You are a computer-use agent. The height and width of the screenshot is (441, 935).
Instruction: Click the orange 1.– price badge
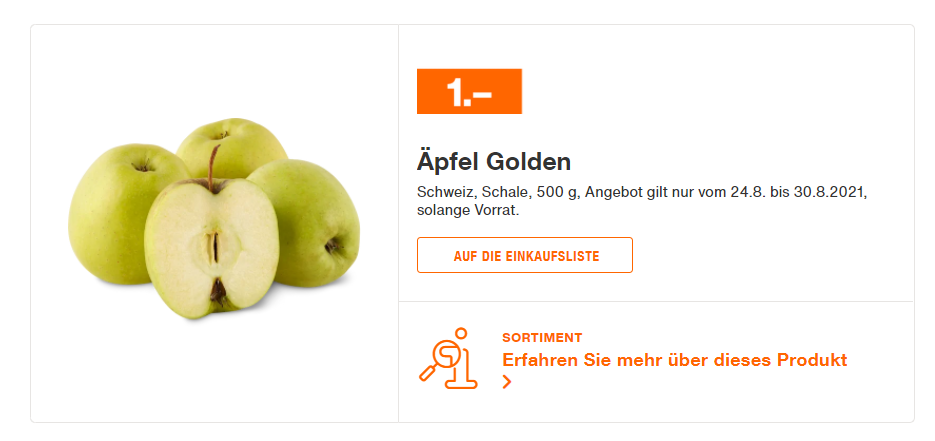469,91
